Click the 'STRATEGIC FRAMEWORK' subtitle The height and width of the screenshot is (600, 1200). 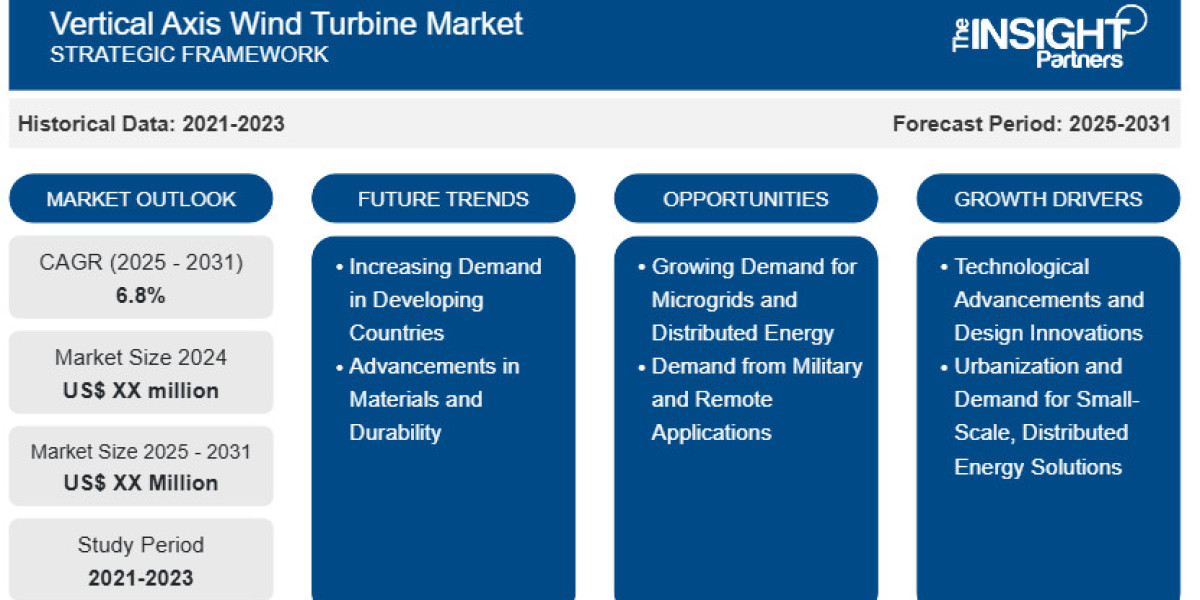pyautogui.click(x=189, y=54)
